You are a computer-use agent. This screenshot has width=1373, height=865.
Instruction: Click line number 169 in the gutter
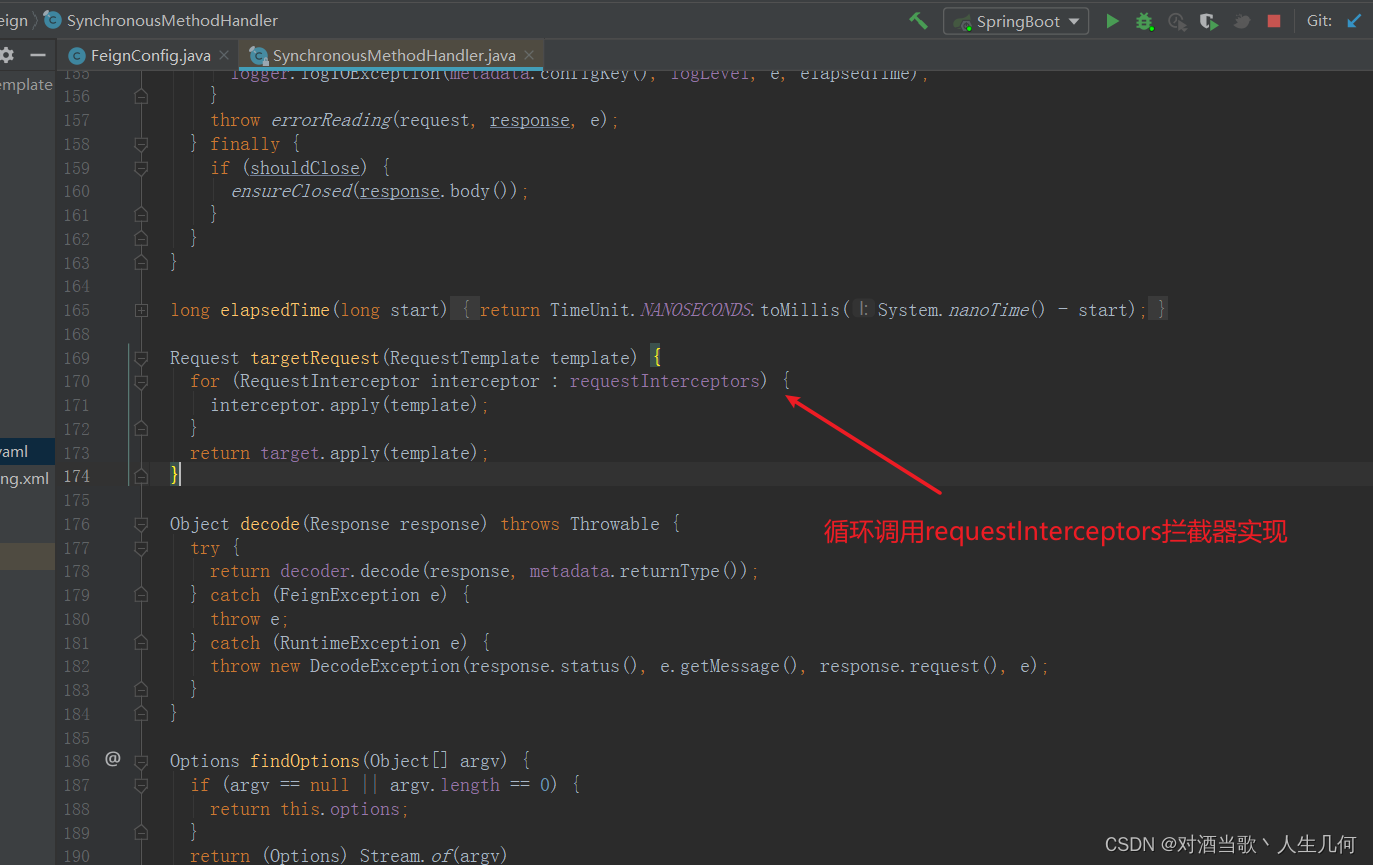76,358
